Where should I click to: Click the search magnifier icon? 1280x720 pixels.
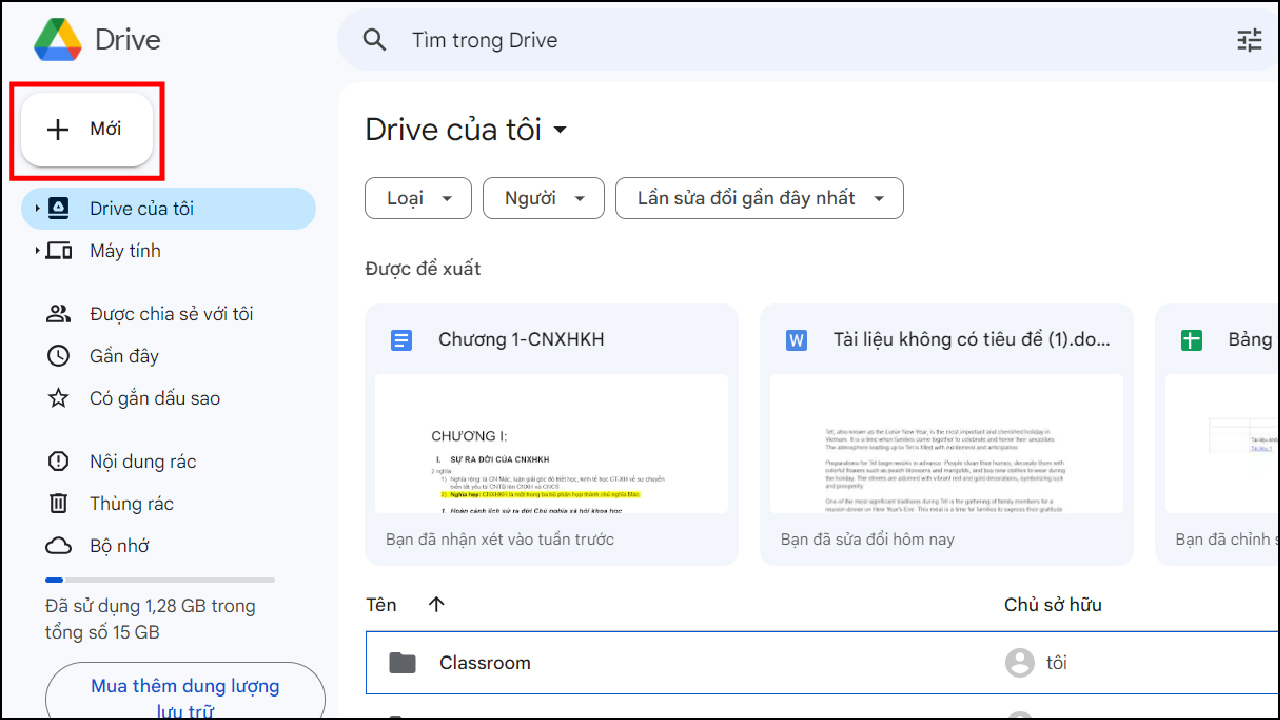point(375,40)
